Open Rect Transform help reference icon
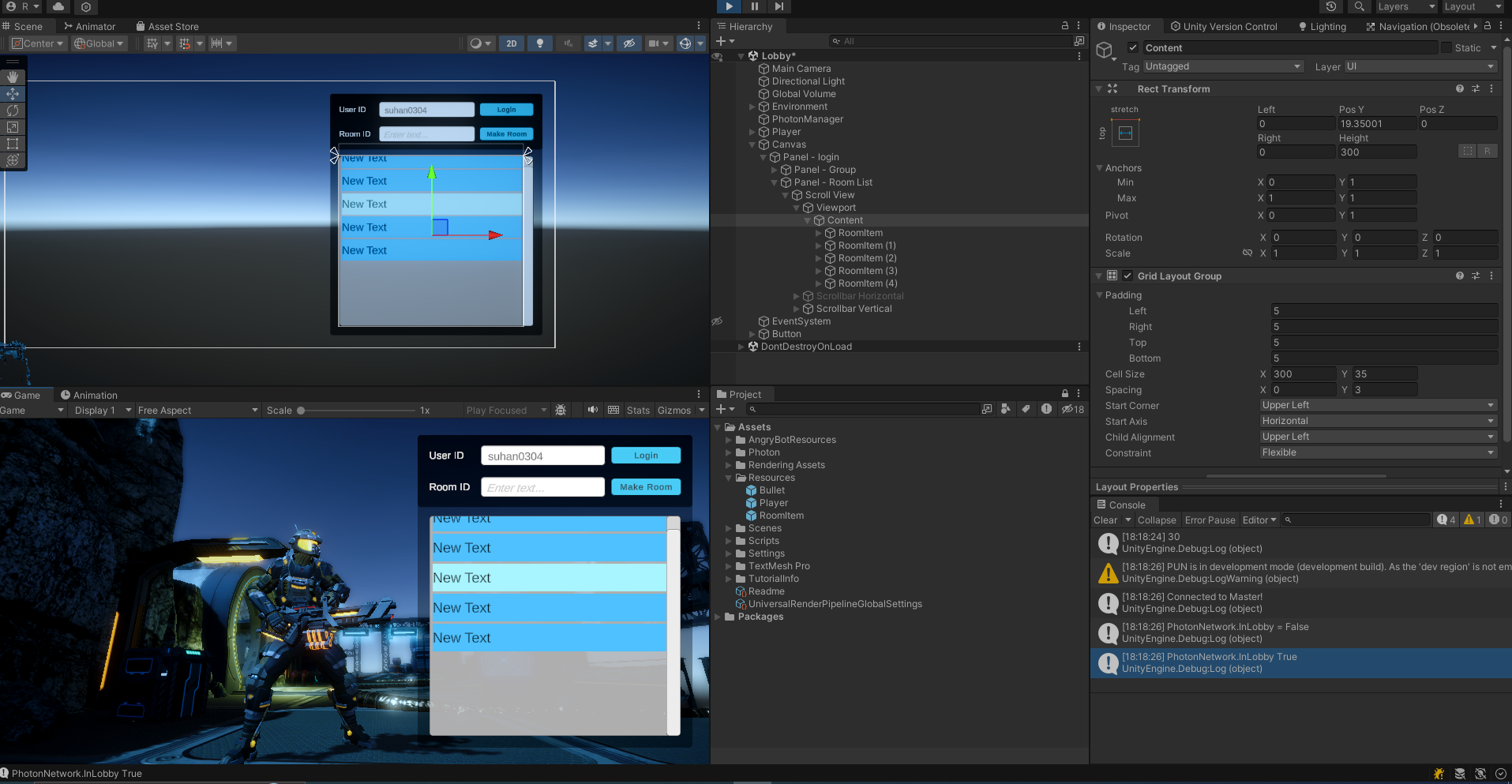This screenshot has height=784, width=1512. [x=1460, y=89]
